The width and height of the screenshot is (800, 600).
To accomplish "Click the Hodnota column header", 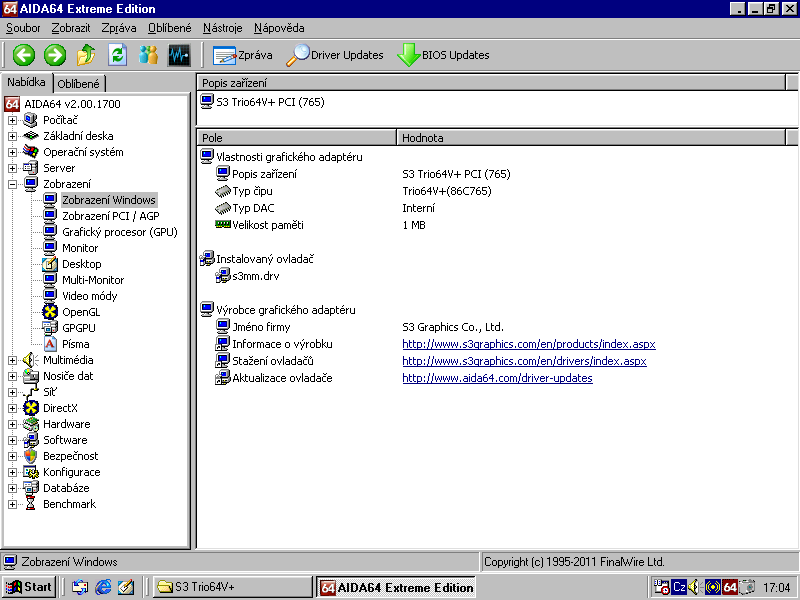I will click(422, 138).
